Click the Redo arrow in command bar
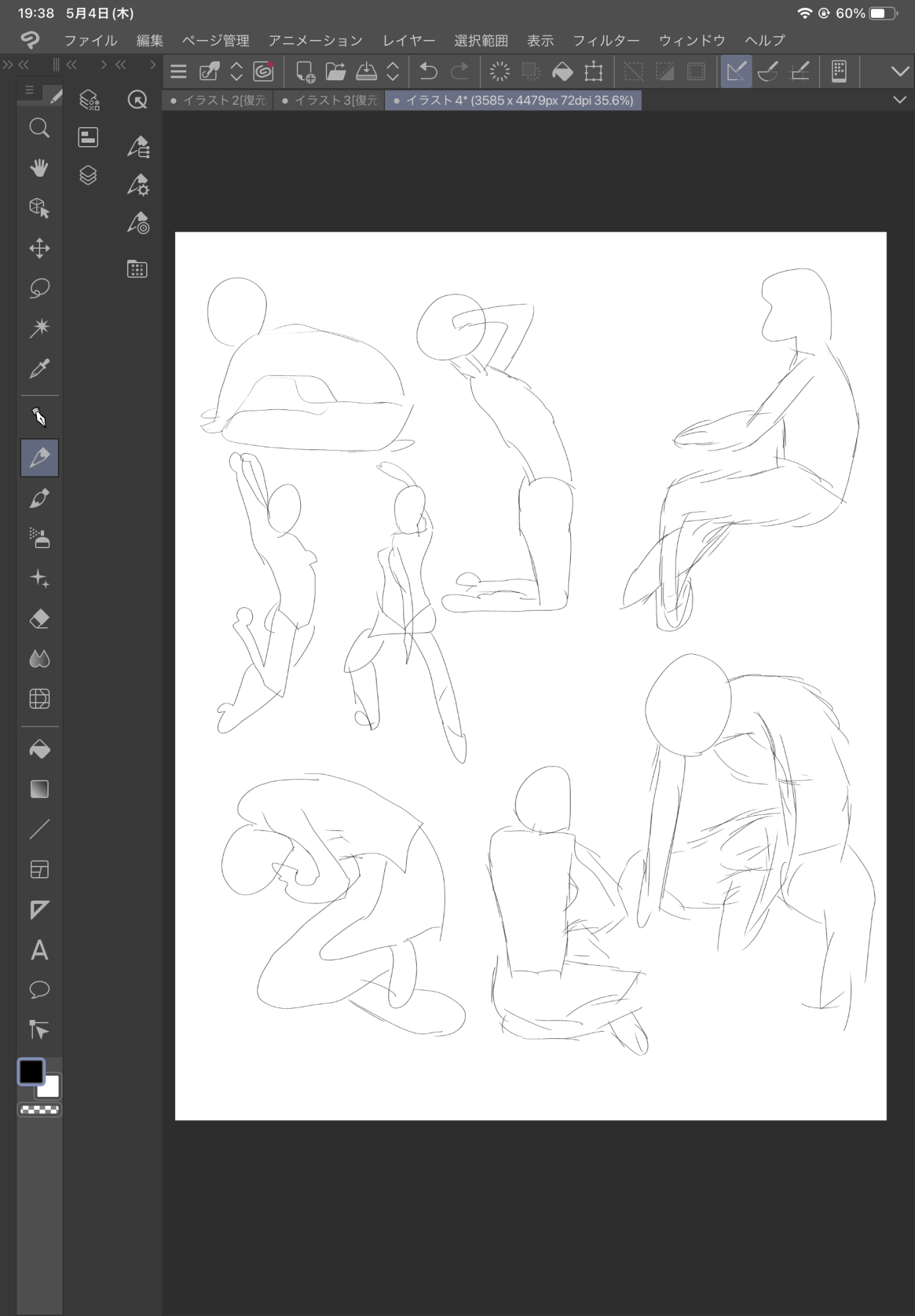 tap(459, 71)
